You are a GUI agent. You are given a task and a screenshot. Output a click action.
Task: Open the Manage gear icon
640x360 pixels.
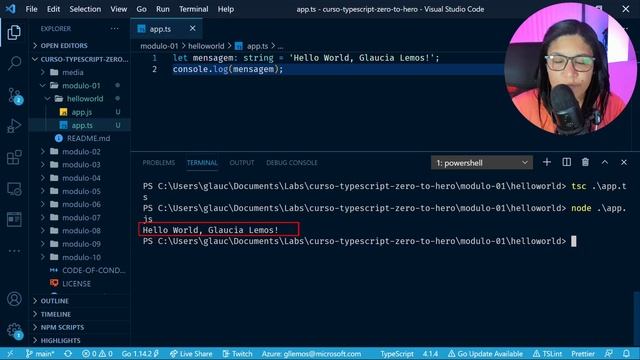tap(14, 330)
